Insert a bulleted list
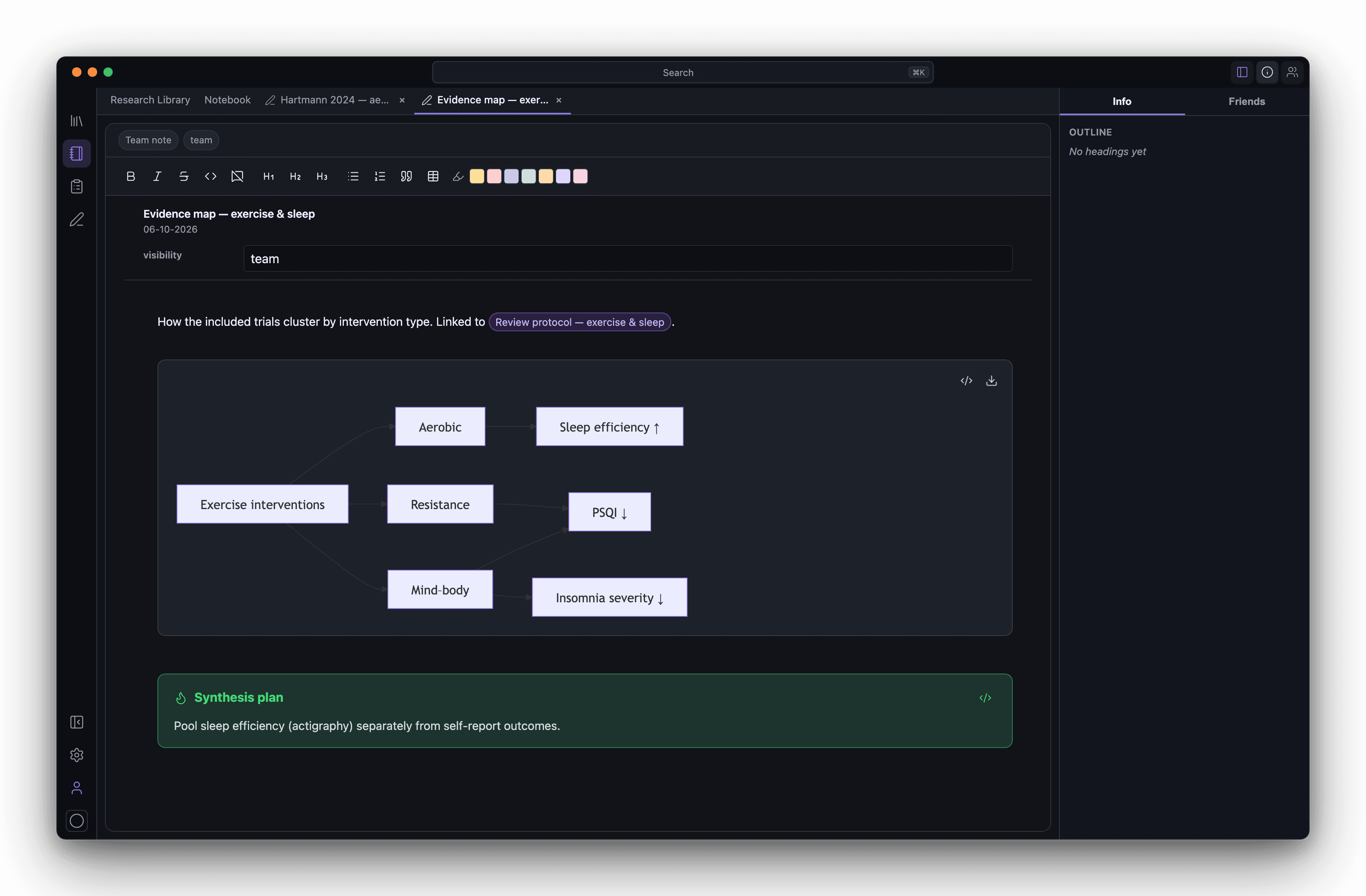1366x896 pixels. (353, 176)
